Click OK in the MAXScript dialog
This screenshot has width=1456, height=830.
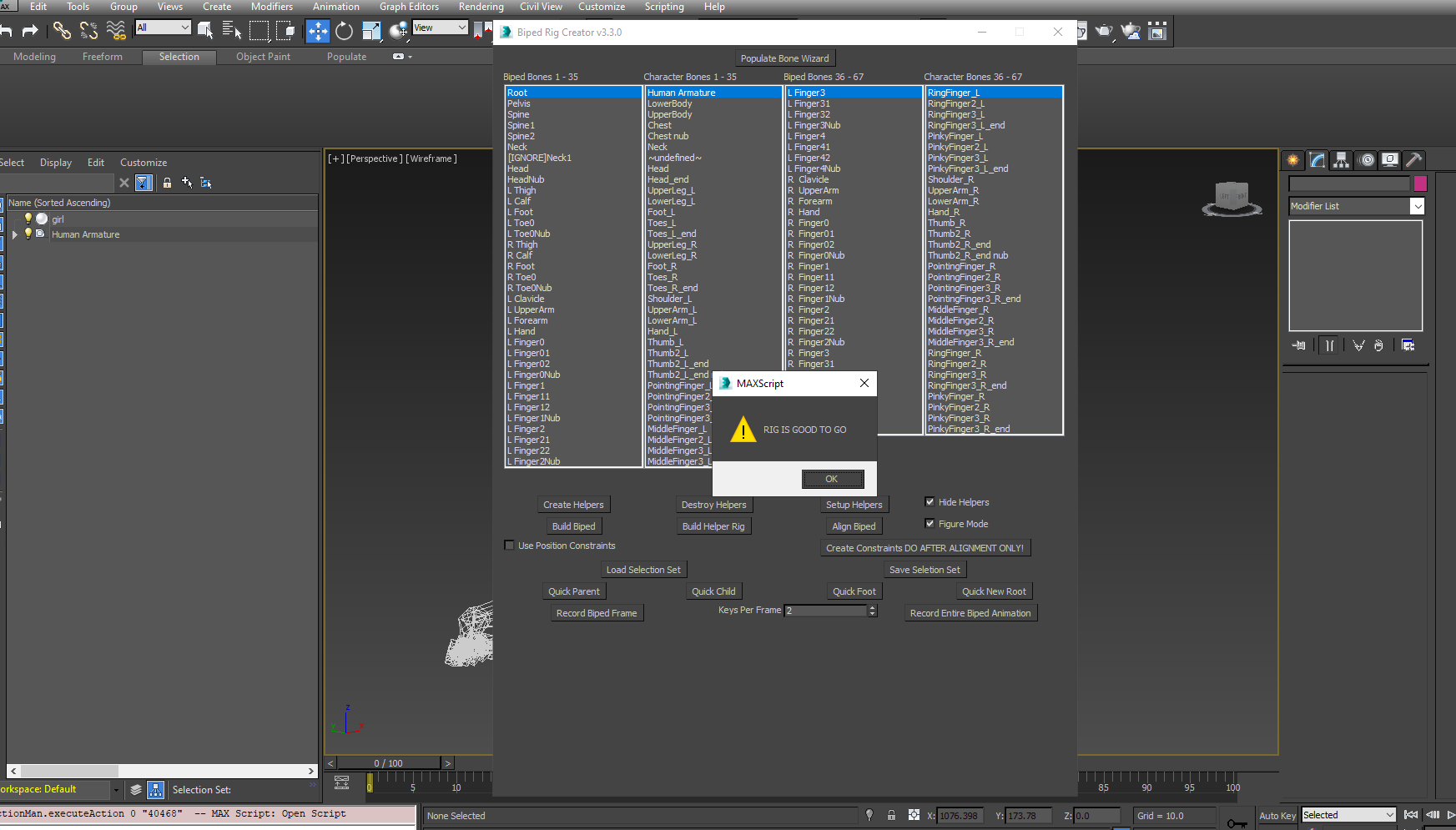(832, 479)
